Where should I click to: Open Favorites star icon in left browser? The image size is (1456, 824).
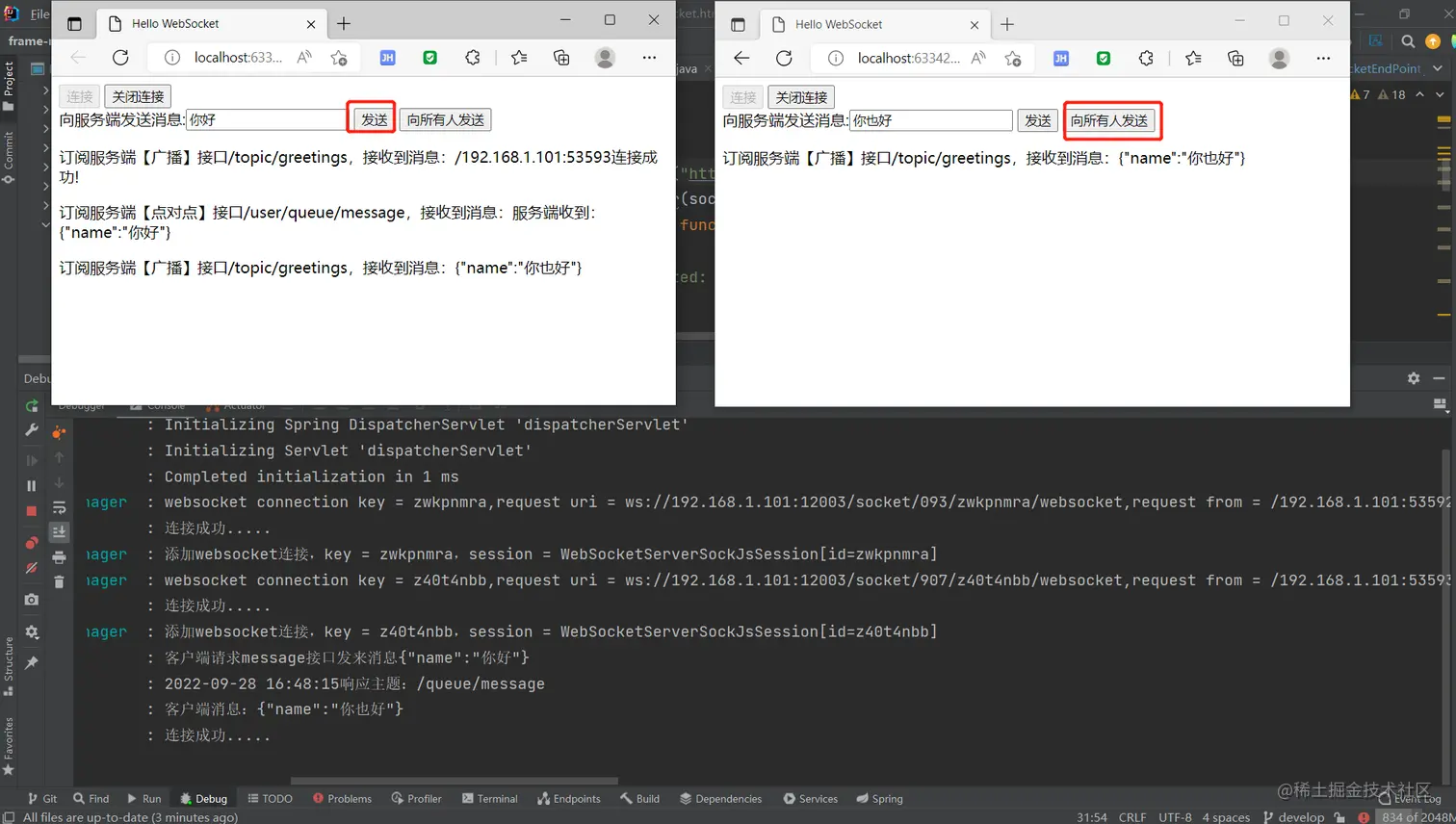point(519,58)
